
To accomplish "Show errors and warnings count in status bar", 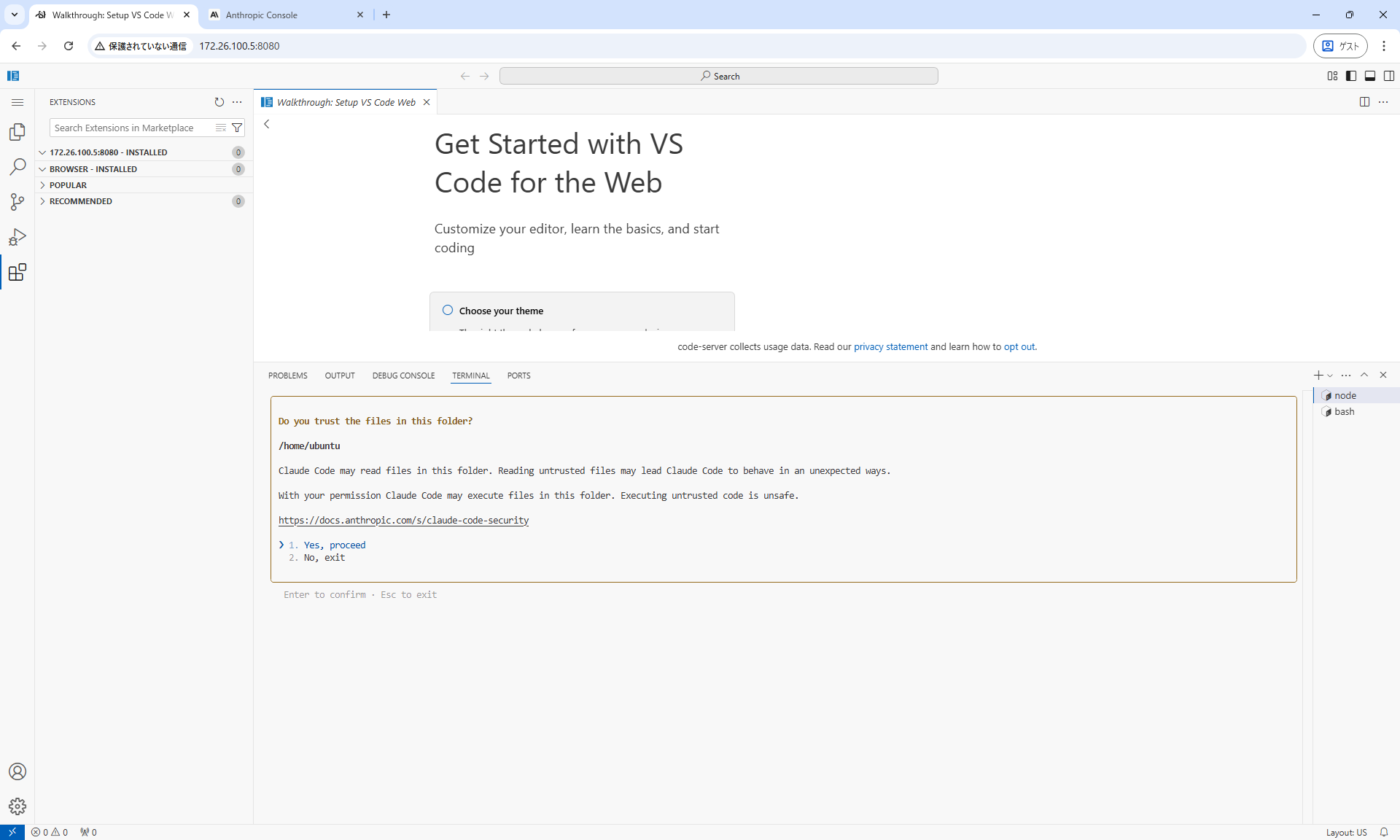I will coord(50,832).
